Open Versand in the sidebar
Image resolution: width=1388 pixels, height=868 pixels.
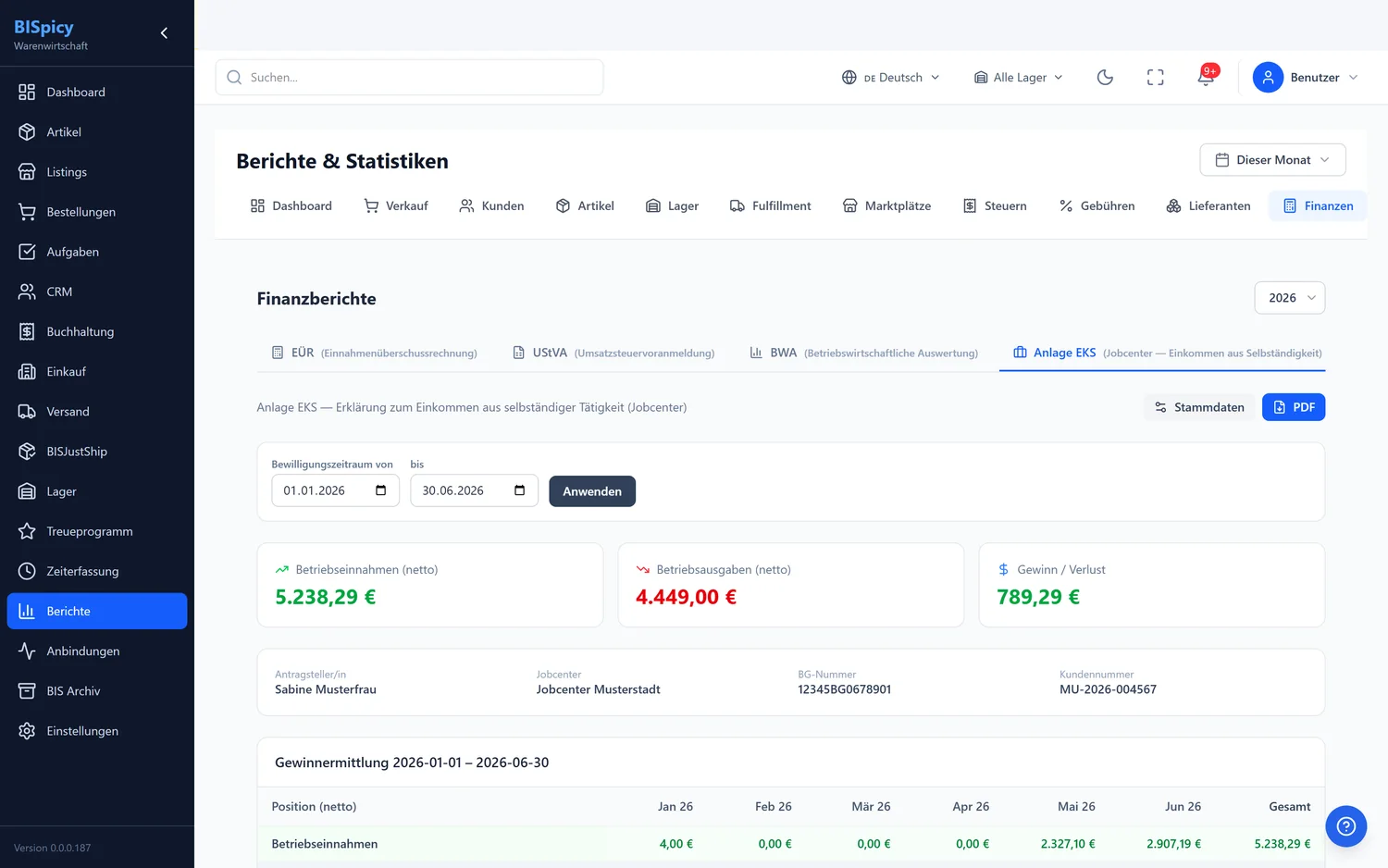[x=97, y=412]
